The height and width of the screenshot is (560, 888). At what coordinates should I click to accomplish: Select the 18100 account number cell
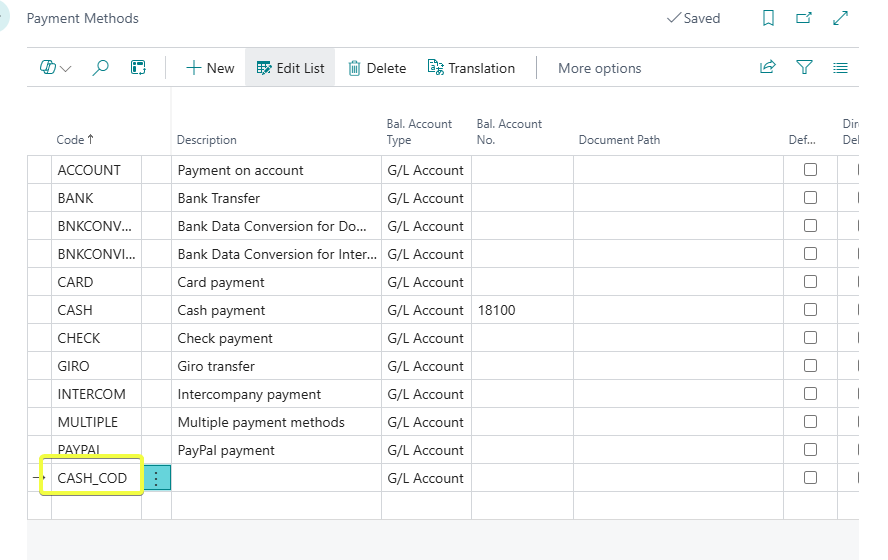522,310
